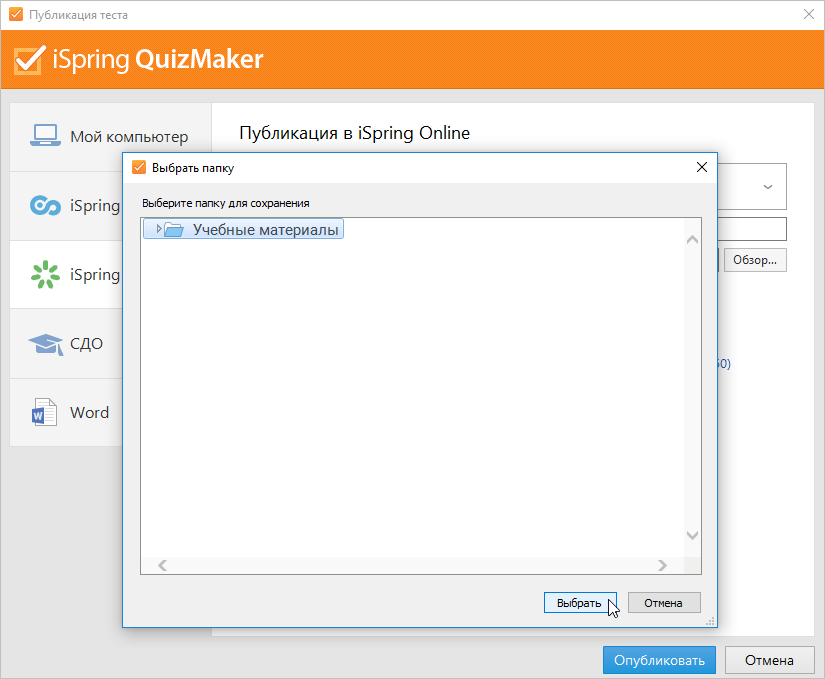Click the dialog resize grip corner

(710, 621)
